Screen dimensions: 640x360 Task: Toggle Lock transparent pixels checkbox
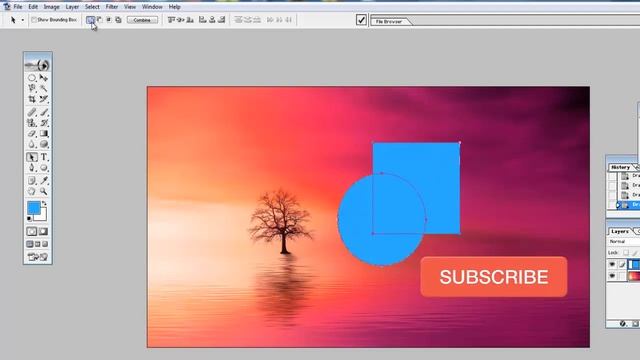pos(626,253)
